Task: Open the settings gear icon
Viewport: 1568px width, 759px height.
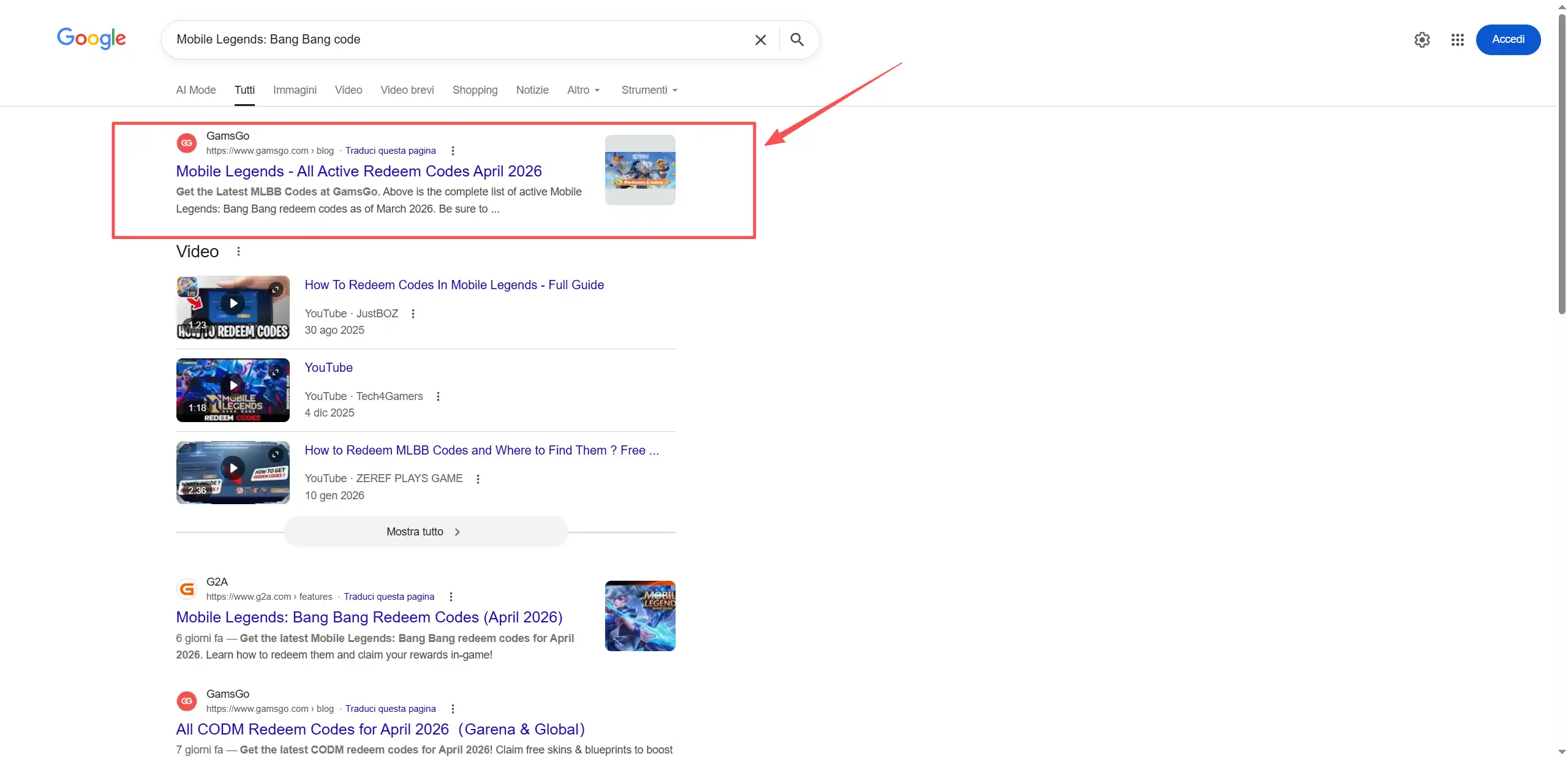Action: point(1422,40)
